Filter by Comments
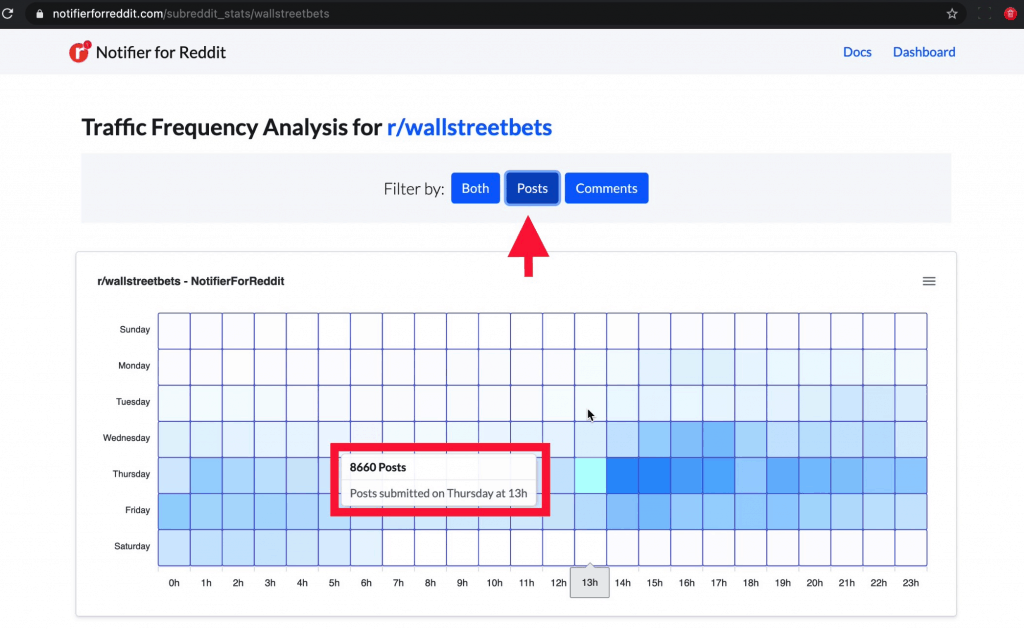This screenshot has width=1024, height=629. [606, 188]
